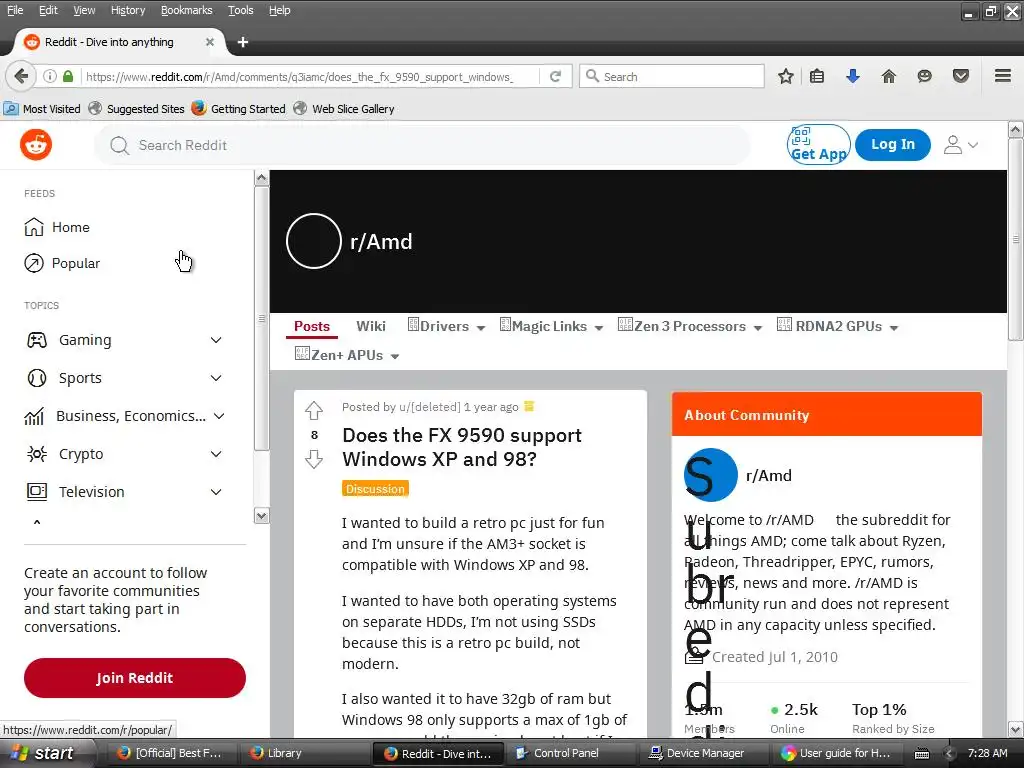Click the Gaming controller icon
The height and width of the screenshot is (768, 1024).
pyautogui.click(x=37, y=340)
